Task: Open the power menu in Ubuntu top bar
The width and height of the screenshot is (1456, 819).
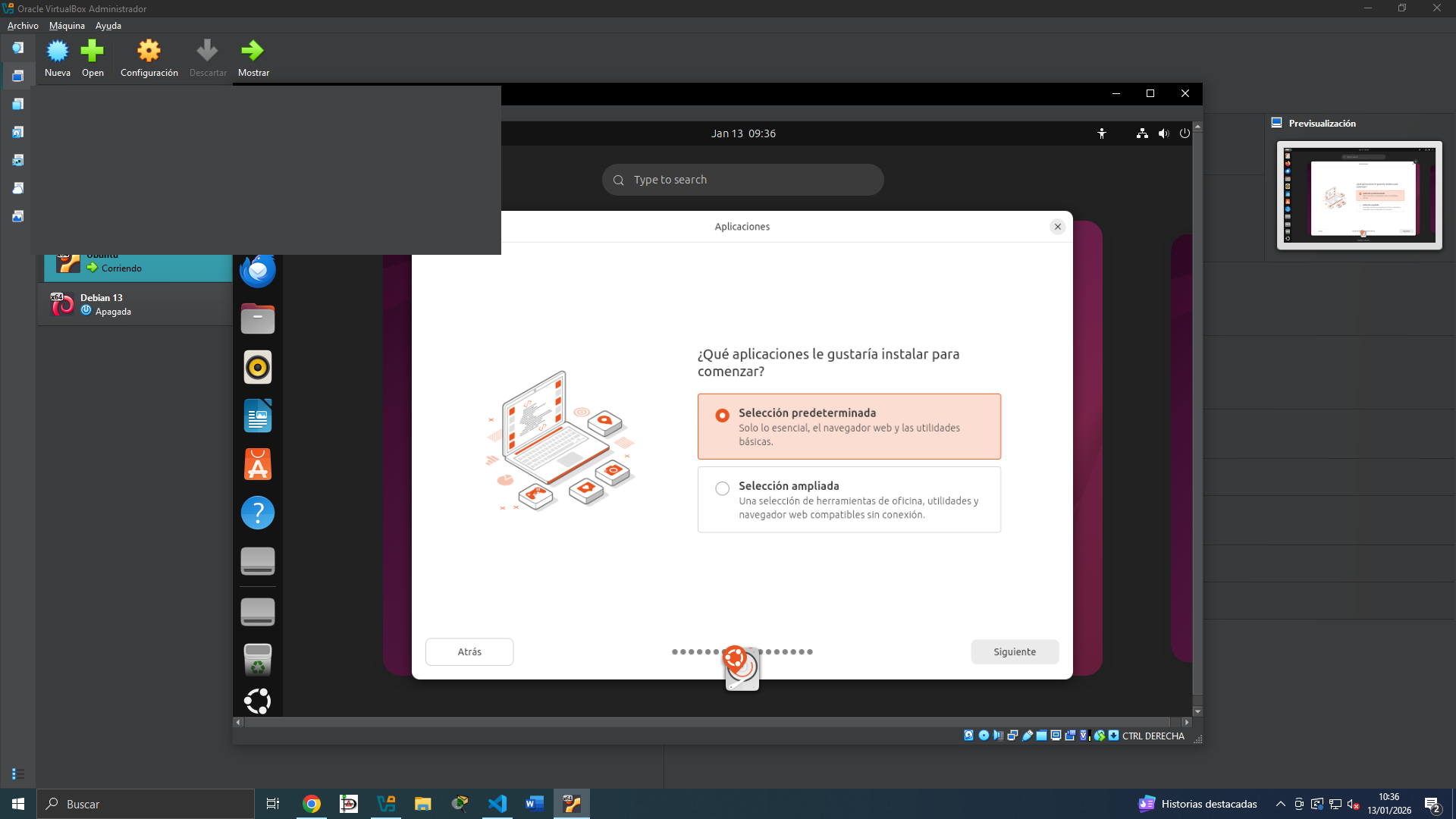Action: click(x=1185, y=133)
